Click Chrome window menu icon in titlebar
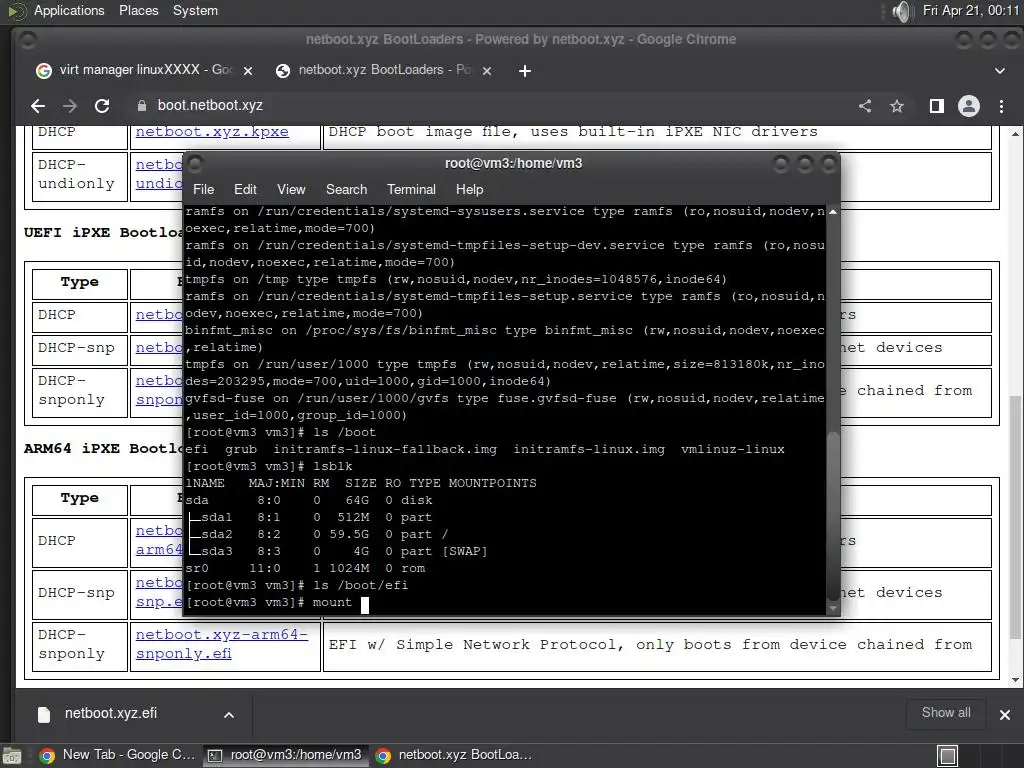1024x768 pixels. coord(27,40)
